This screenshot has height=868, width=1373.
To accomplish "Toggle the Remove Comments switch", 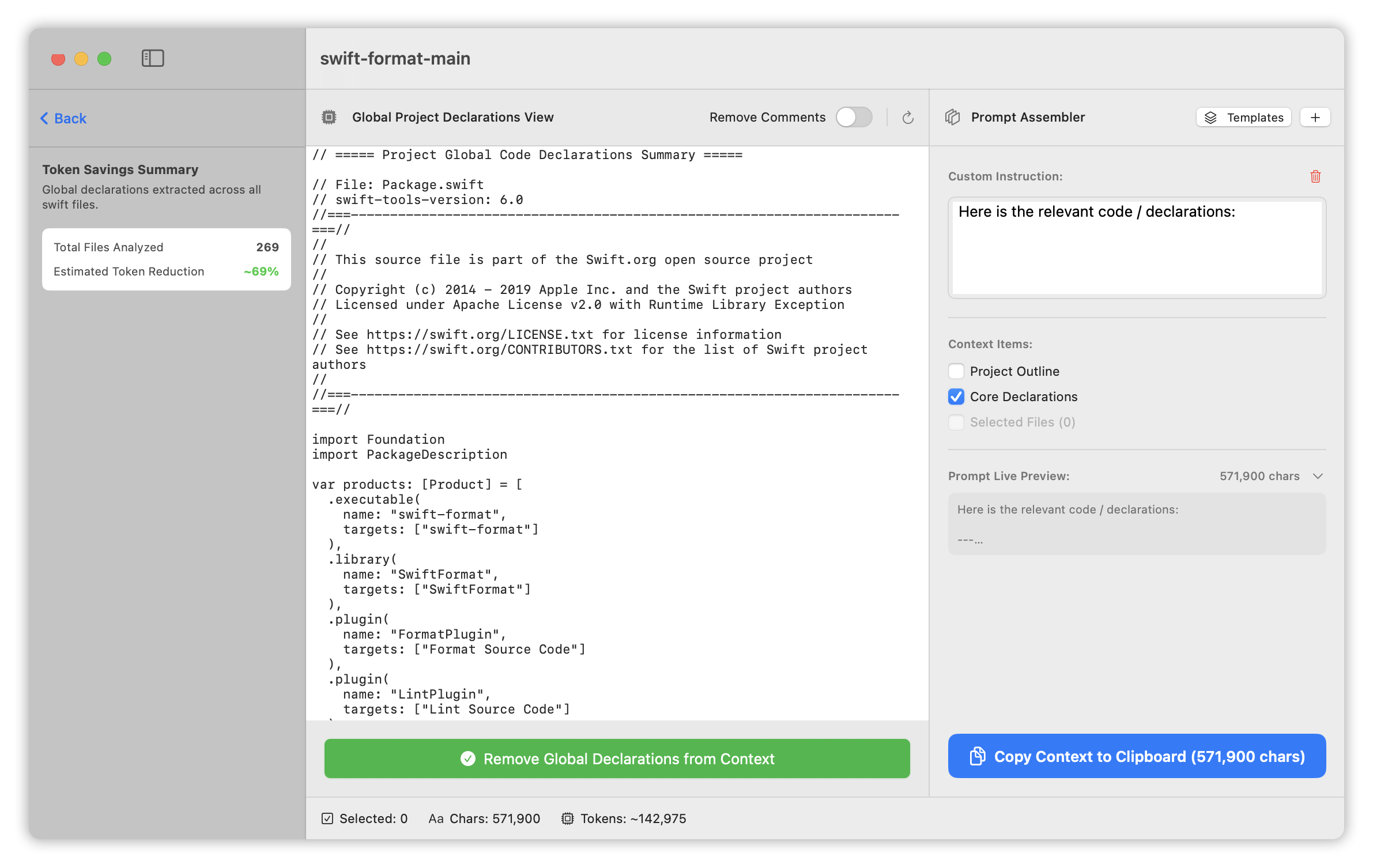I will [854, 117].
